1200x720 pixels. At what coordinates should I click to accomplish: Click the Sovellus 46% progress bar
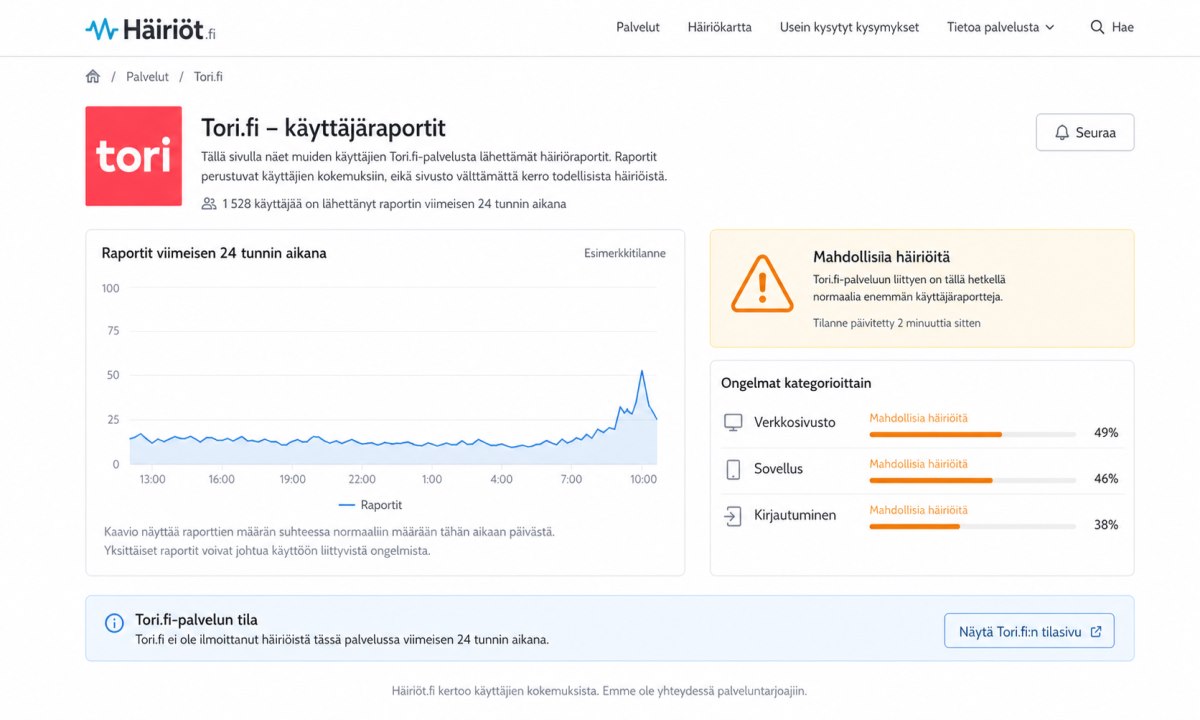(x=973, y=481)
